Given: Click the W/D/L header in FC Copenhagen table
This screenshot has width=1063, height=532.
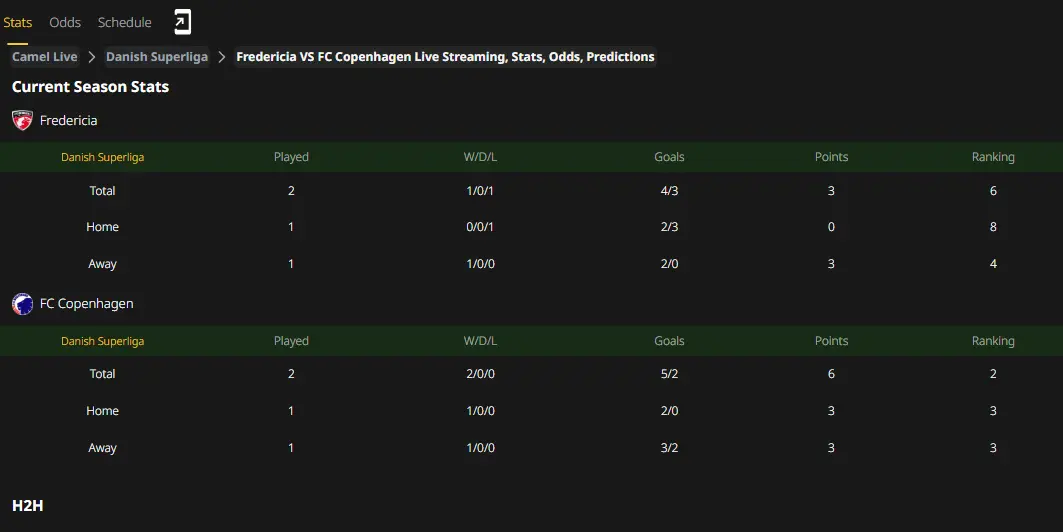Looking at the screenshot, I should pyautogui.click(x=480, y=341).
